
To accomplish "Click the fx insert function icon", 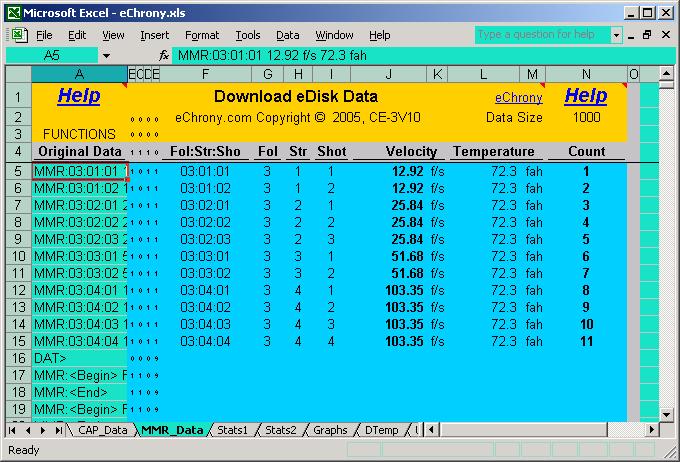I will pyautogui.click(x=163, y=56).
